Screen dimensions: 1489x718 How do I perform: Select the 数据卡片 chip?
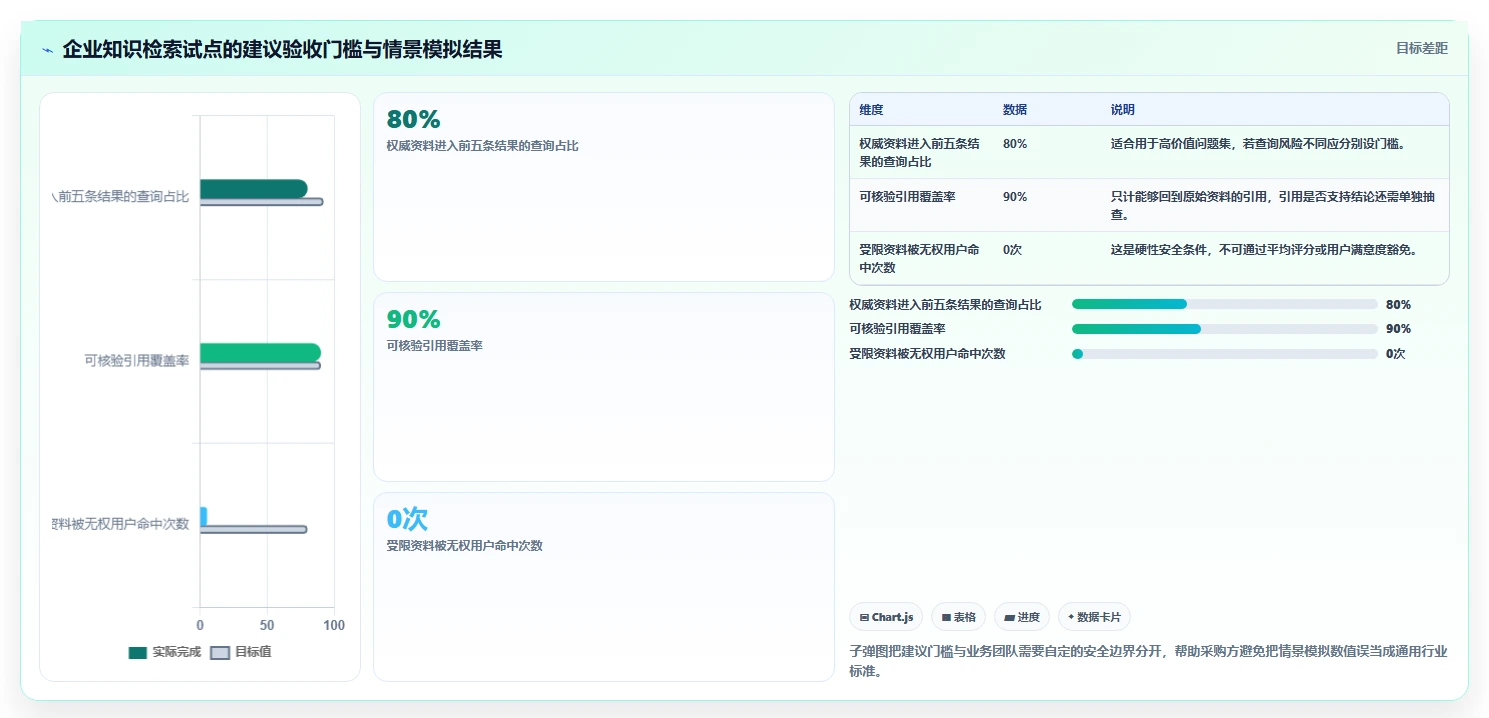coord(1094,617)
